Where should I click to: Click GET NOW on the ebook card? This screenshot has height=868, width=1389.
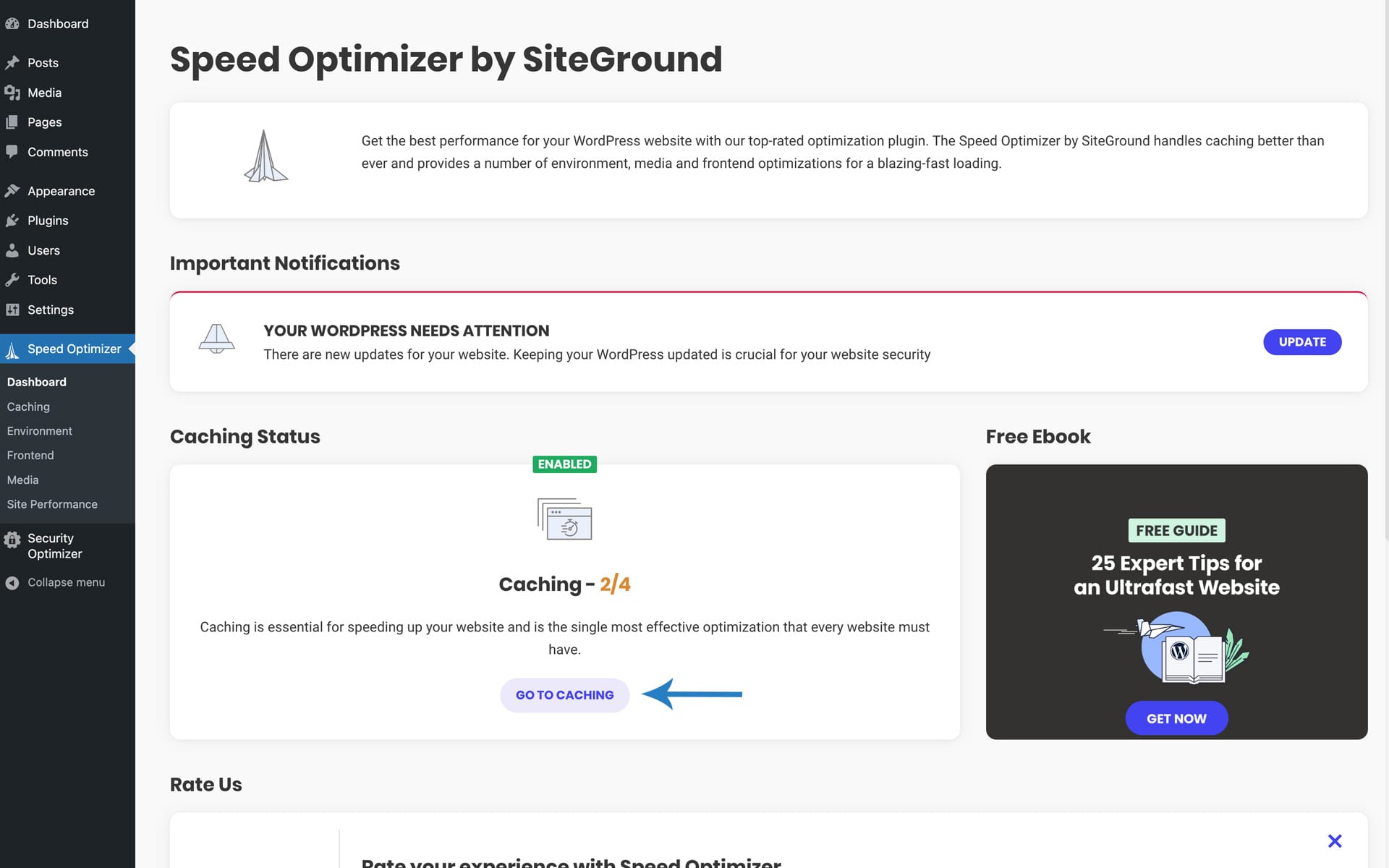tap(1176, 718)
